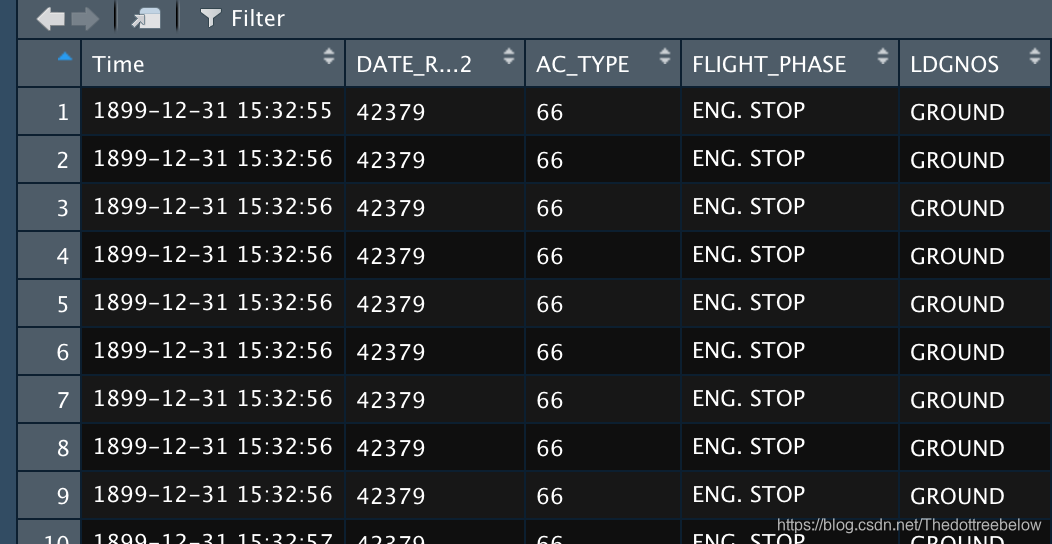Select the 42379 cell in row 9
1052x544 pixels.
point(435,495)
